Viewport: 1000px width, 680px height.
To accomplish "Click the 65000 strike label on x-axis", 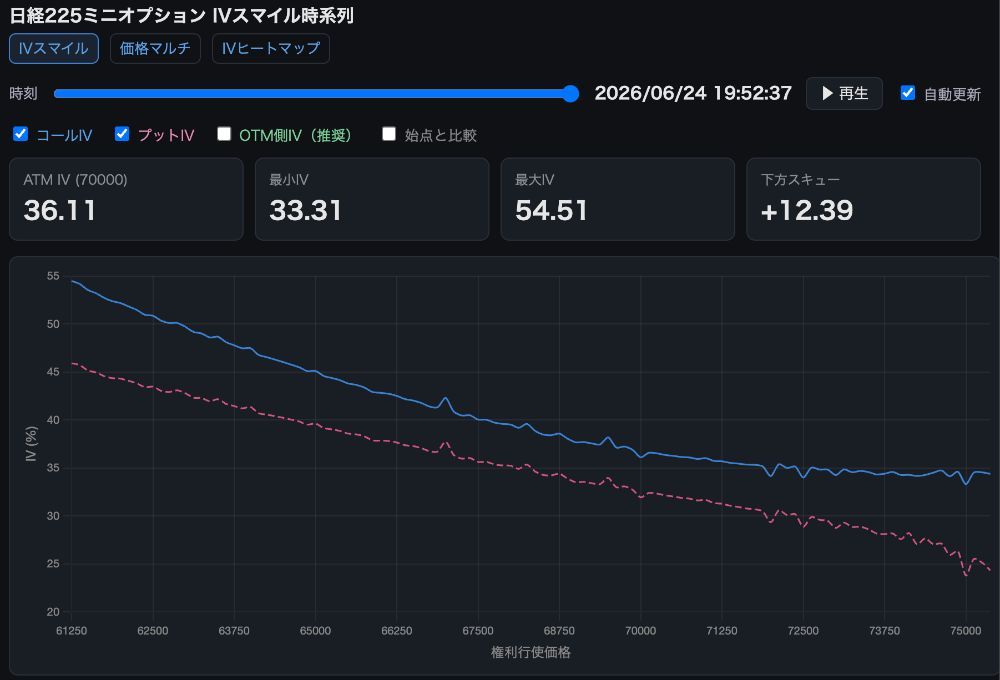I will pyautogui.click(x=315, y=631).
